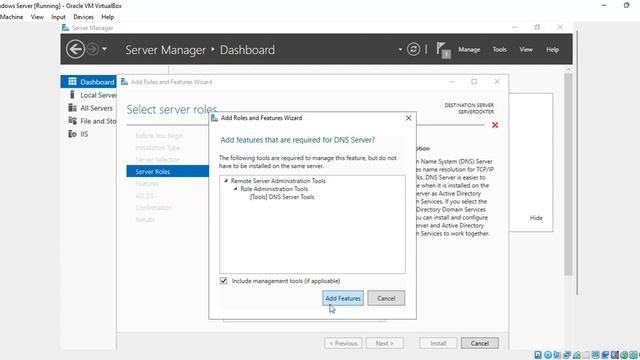
Task: Click the IIS icon in sidebar
Action: pos(72,134)
